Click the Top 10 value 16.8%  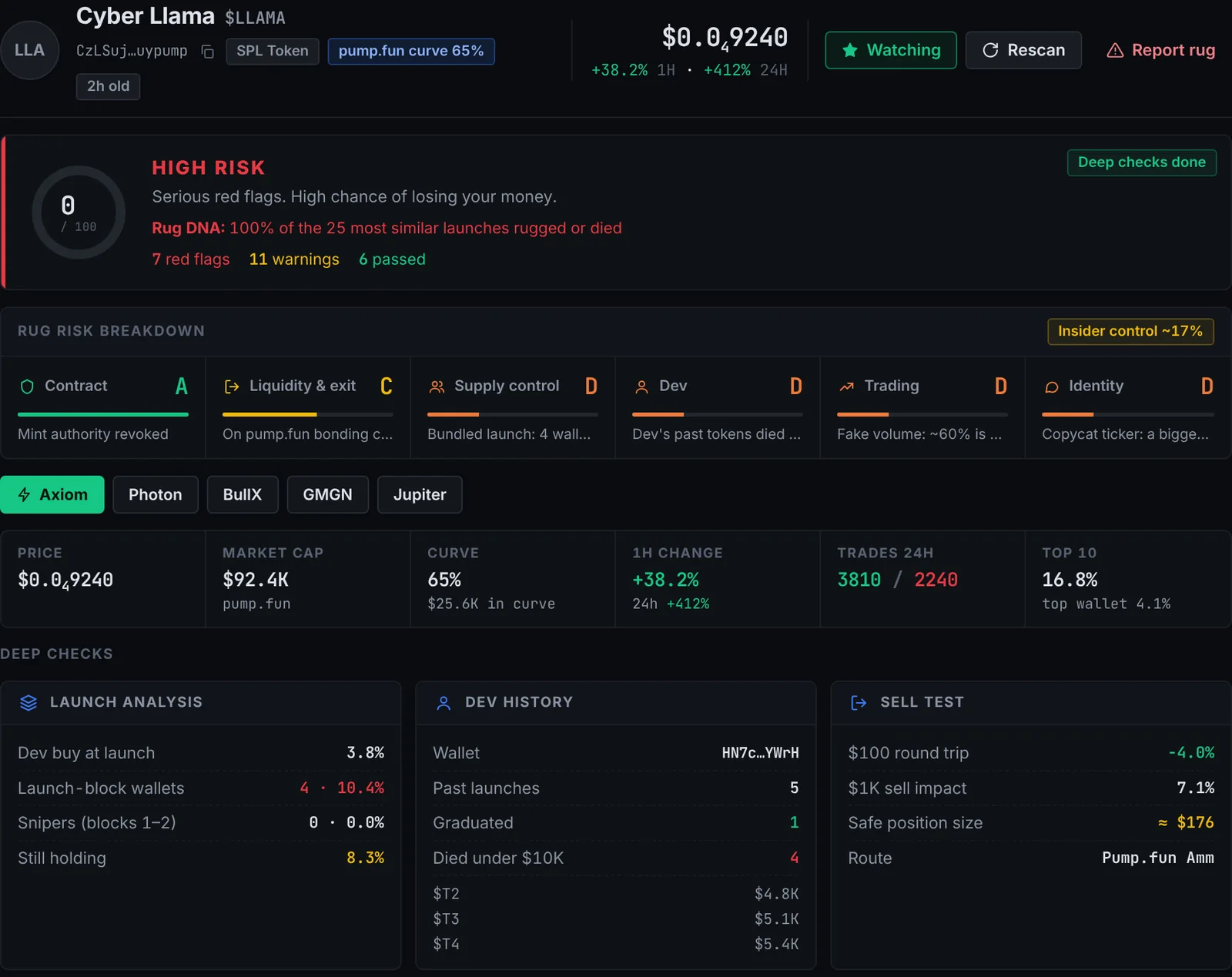tap(1070, 580)
